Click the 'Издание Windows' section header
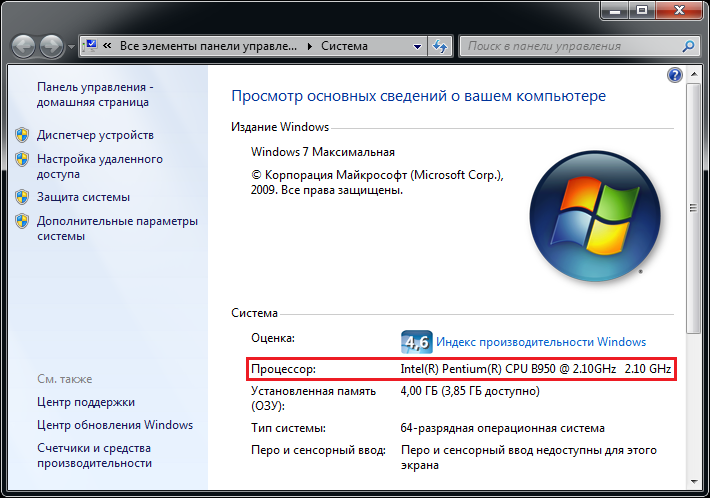Image resolution: width=710 pixels, height=498 pixels. (280, 127)
